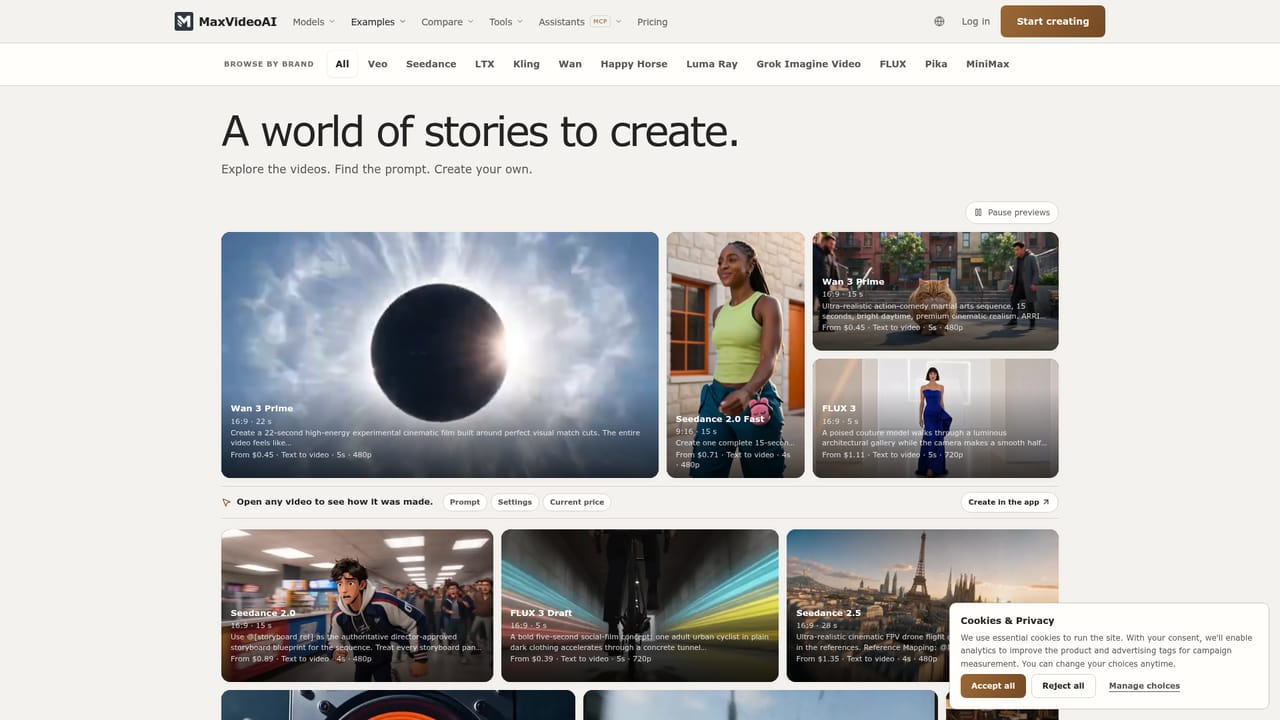Open the Tools dropdown menu
Viewport: 1280px width, 720px height.
[x=506, y=21]
